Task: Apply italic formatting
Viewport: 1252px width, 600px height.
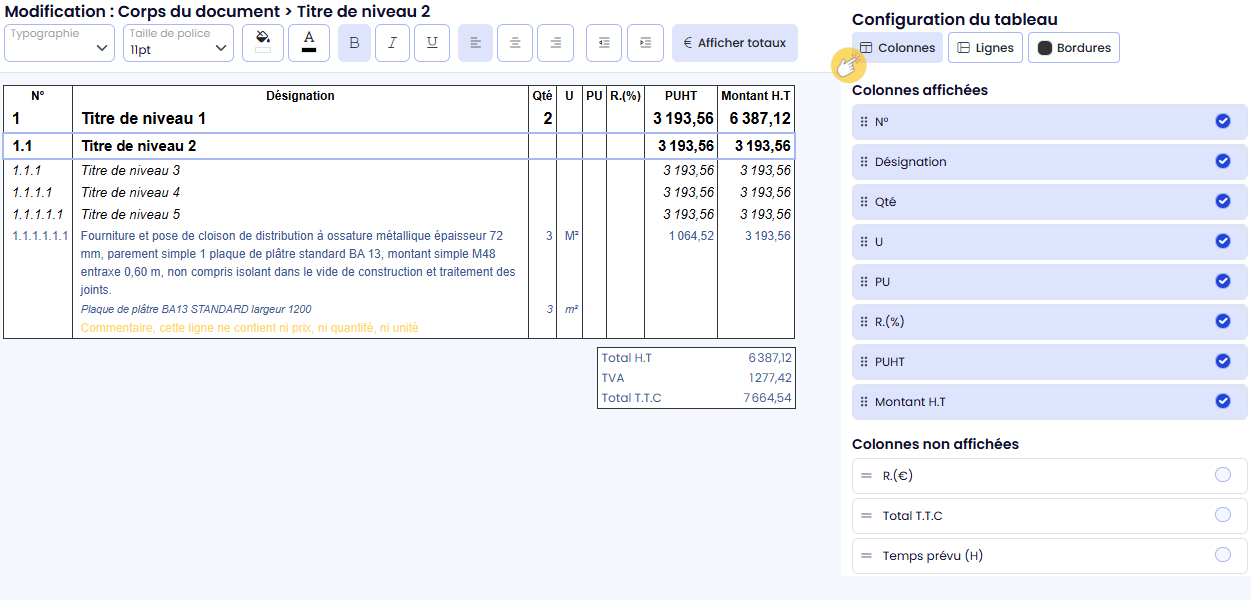Action: pos(392,43)
